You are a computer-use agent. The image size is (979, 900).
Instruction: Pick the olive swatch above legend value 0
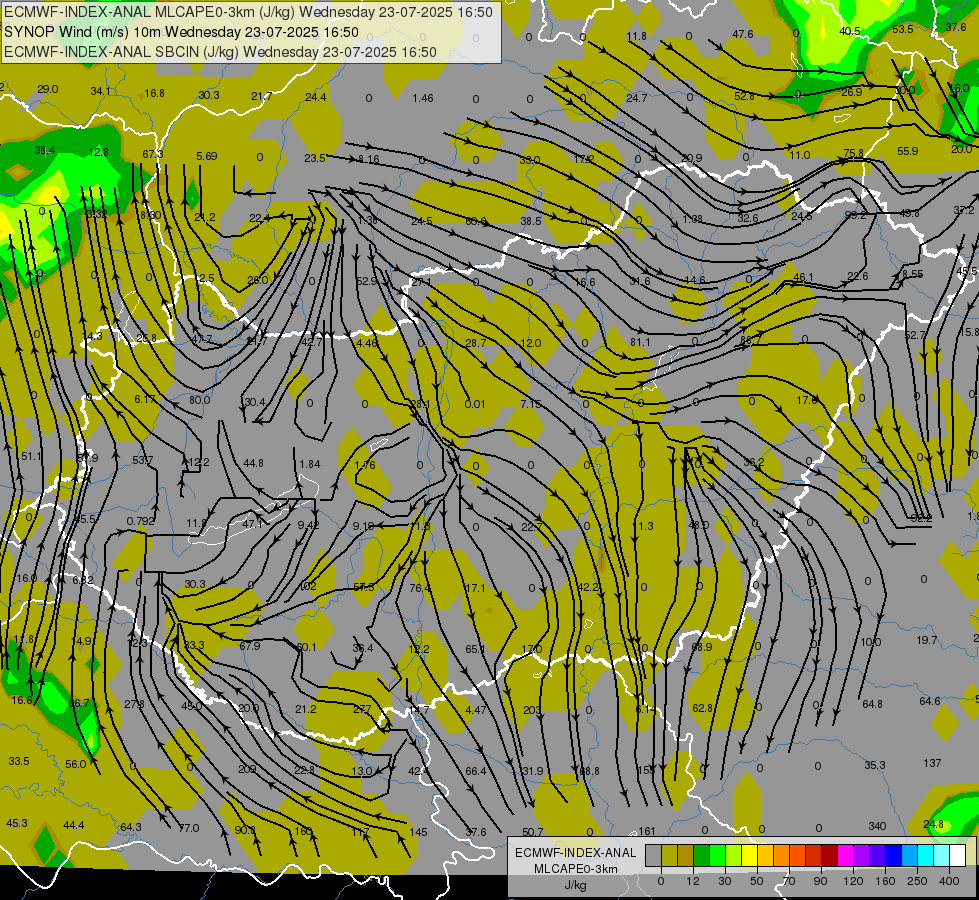click(x=669, y=855)
